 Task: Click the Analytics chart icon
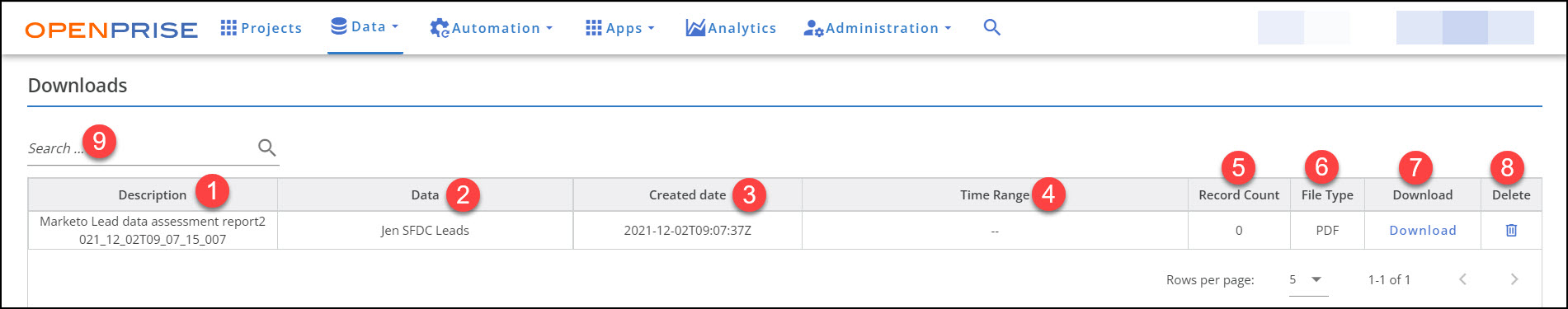tap(695, 28)
